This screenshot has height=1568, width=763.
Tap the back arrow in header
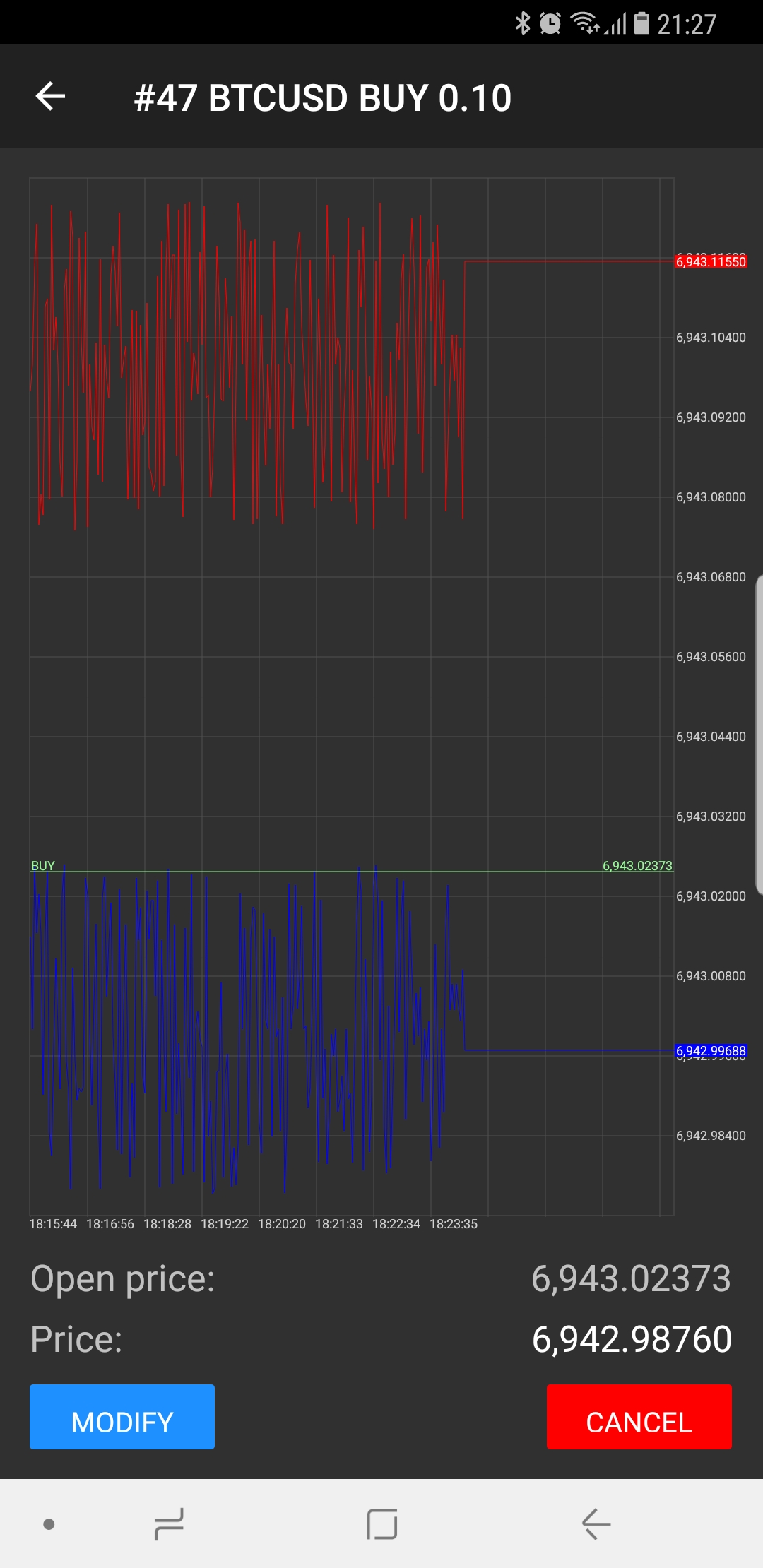click(x=50, y=97)
